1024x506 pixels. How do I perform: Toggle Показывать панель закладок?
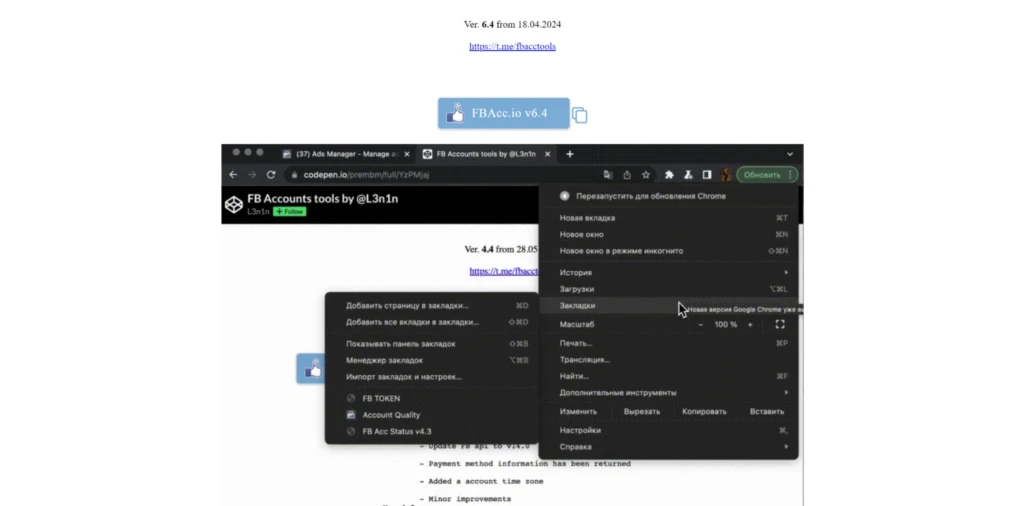432,343
